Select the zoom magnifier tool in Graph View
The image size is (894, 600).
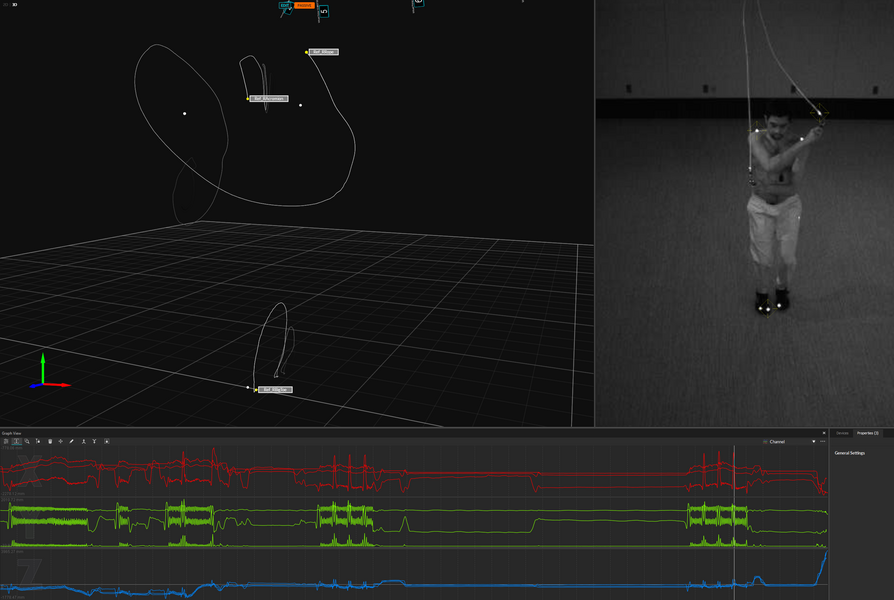(x=27, y=441)
